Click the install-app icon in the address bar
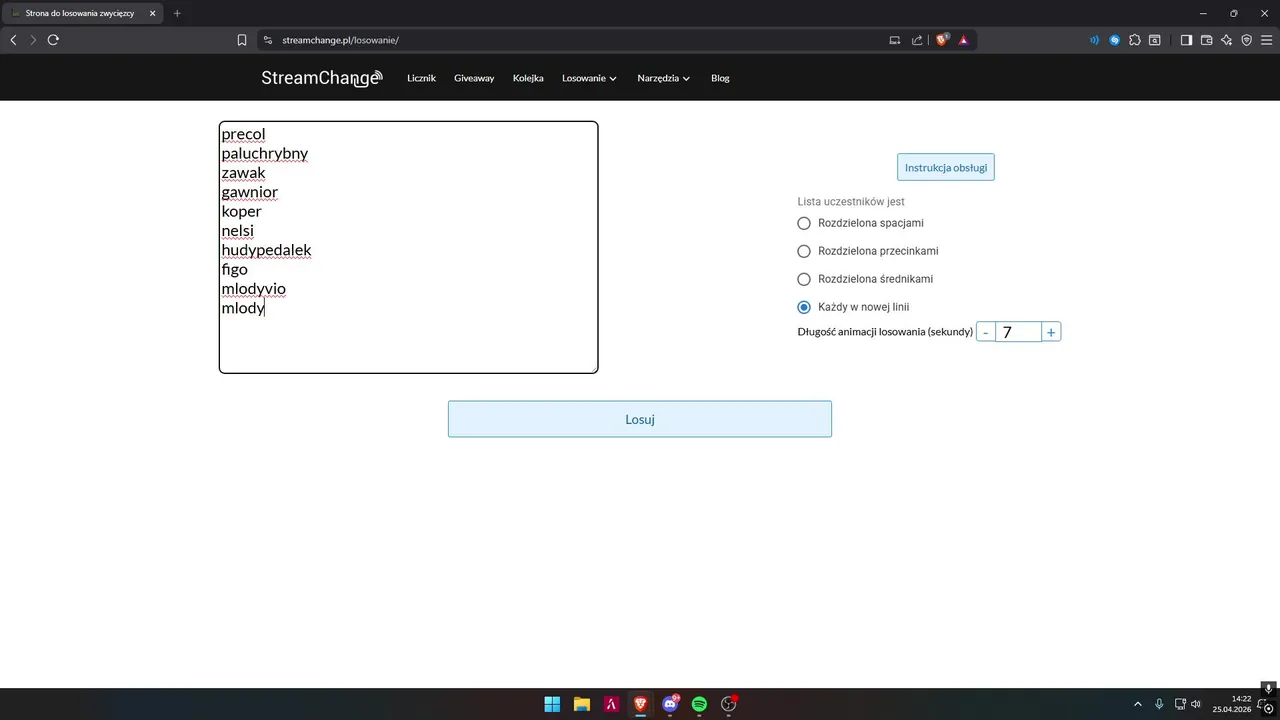1280x720 pixels. (x=895, y=40)
